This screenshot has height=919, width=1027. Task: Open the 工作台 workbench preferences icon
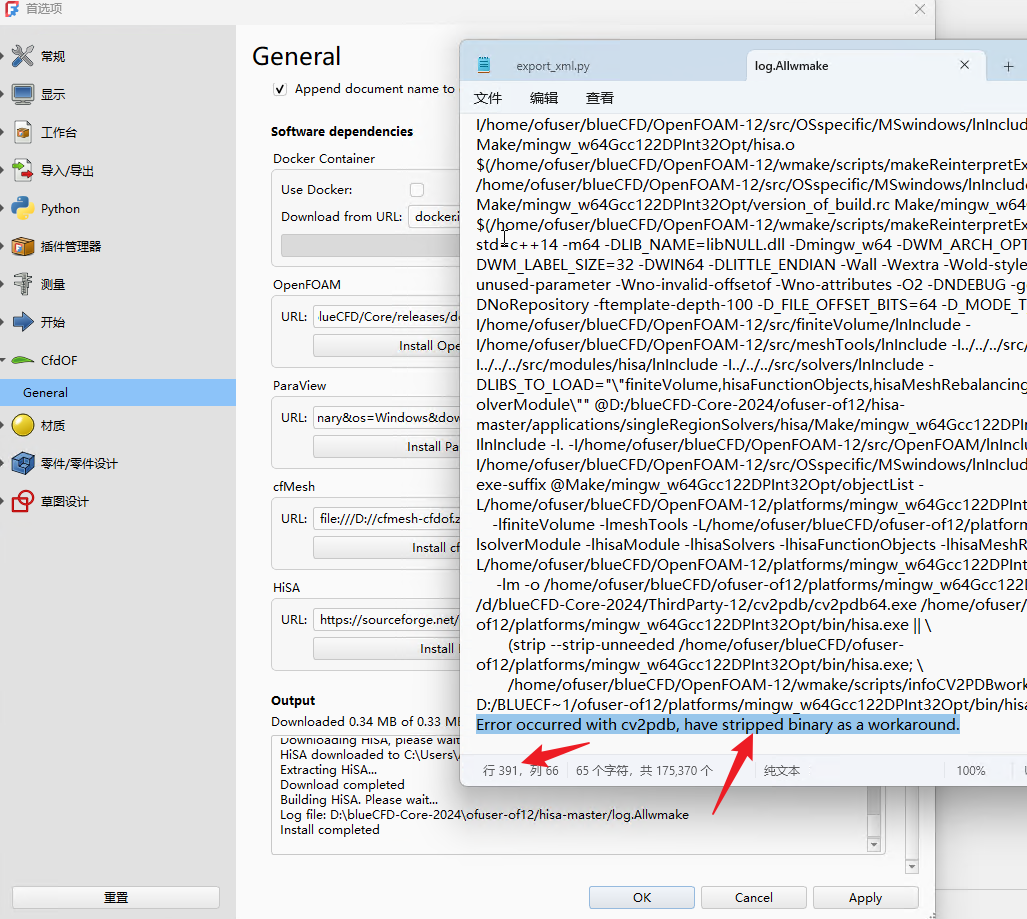[22, 132]
